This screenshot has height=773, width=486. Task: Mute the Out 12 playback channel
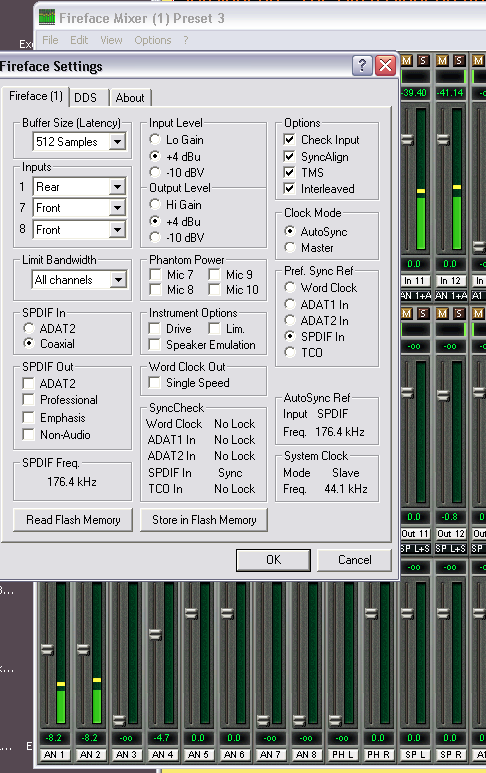pos(443,313)
